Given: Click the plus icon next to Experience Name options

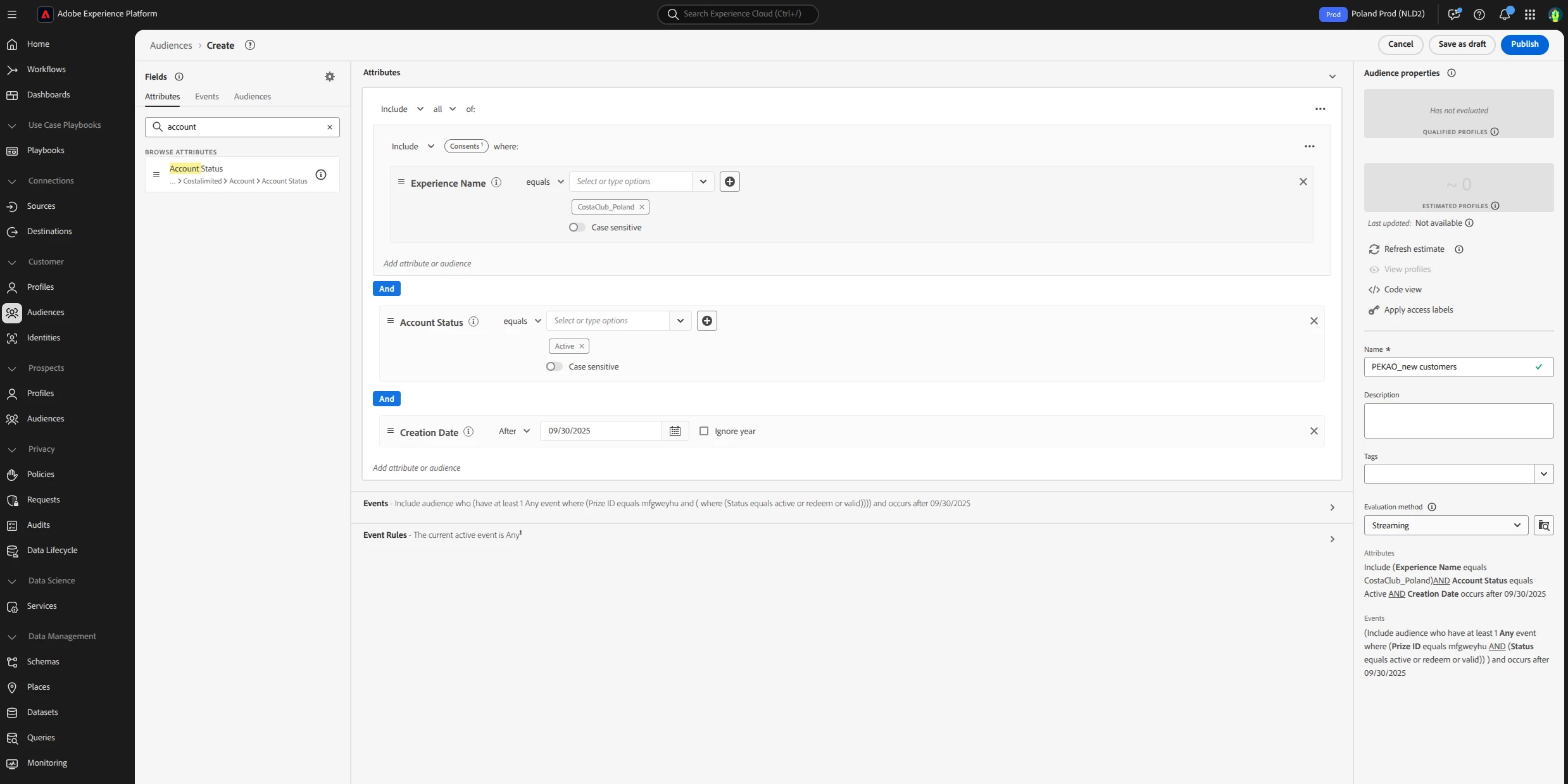Looking at the screenshot, I should coord(729,182).
